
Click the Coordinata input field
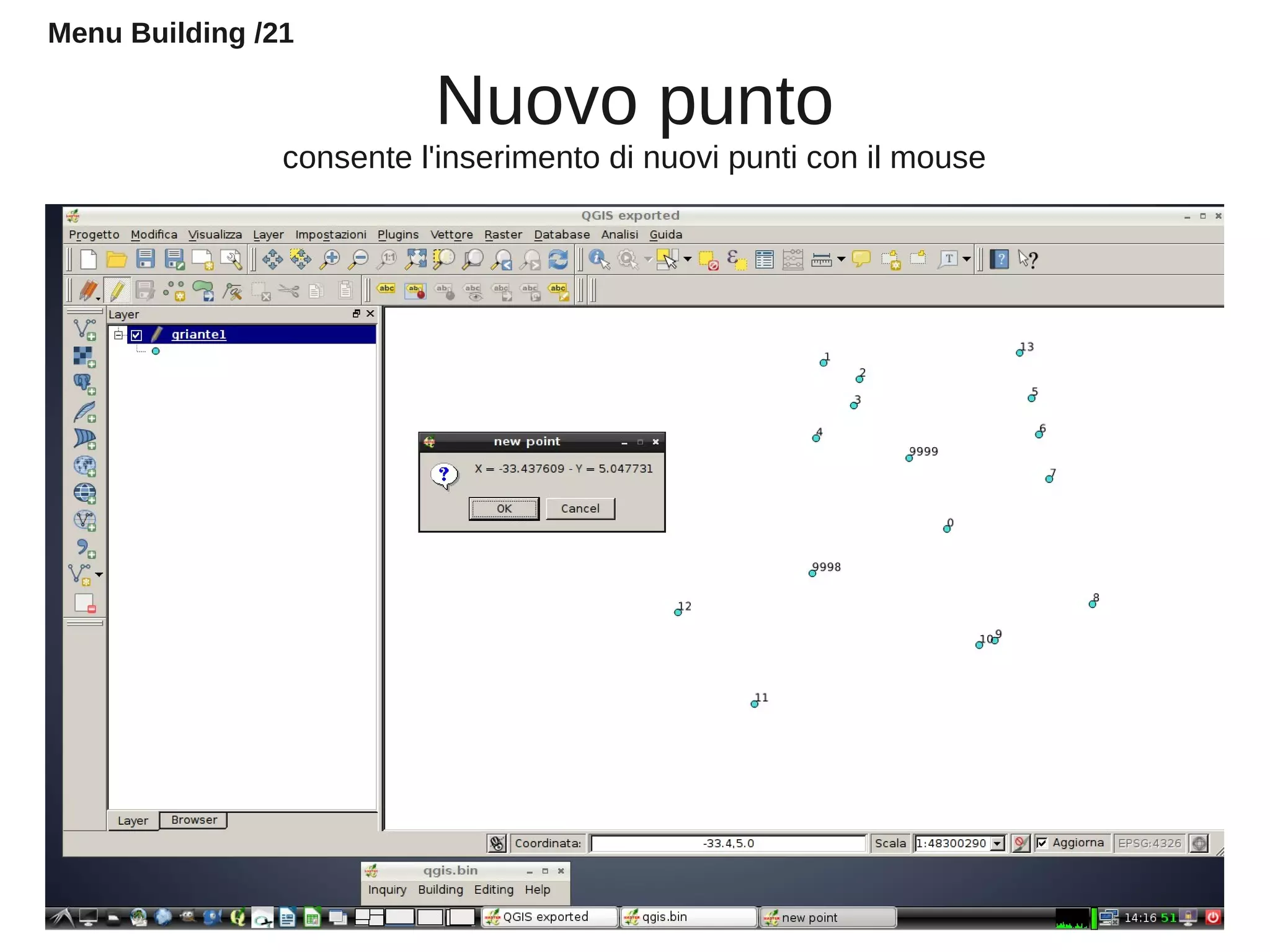pyautogui.click(x=728, y=843)
